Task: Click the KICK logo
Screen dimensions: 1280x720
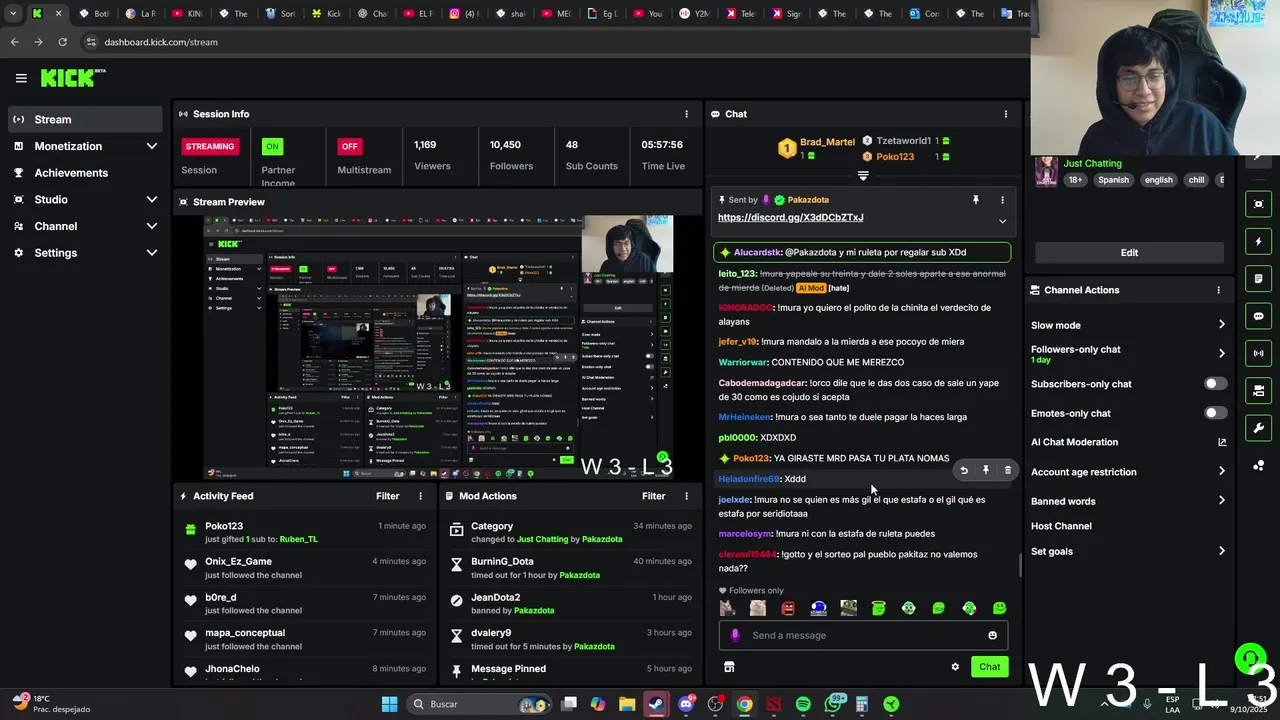Action: (72, 78)
